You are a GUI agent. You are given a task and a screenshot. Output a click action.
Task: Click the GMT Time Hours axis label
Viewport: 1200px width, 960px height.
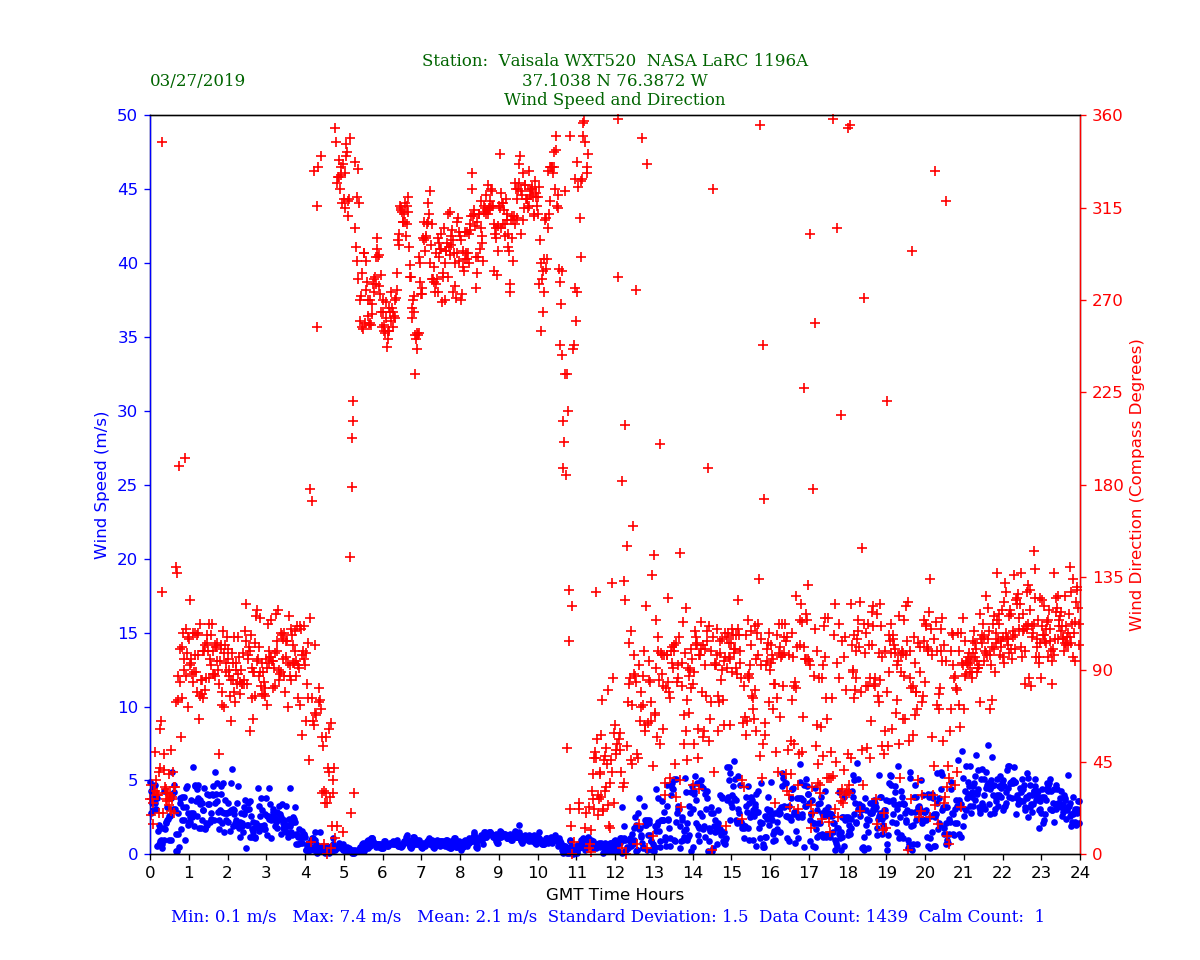(x=614, y=895)
